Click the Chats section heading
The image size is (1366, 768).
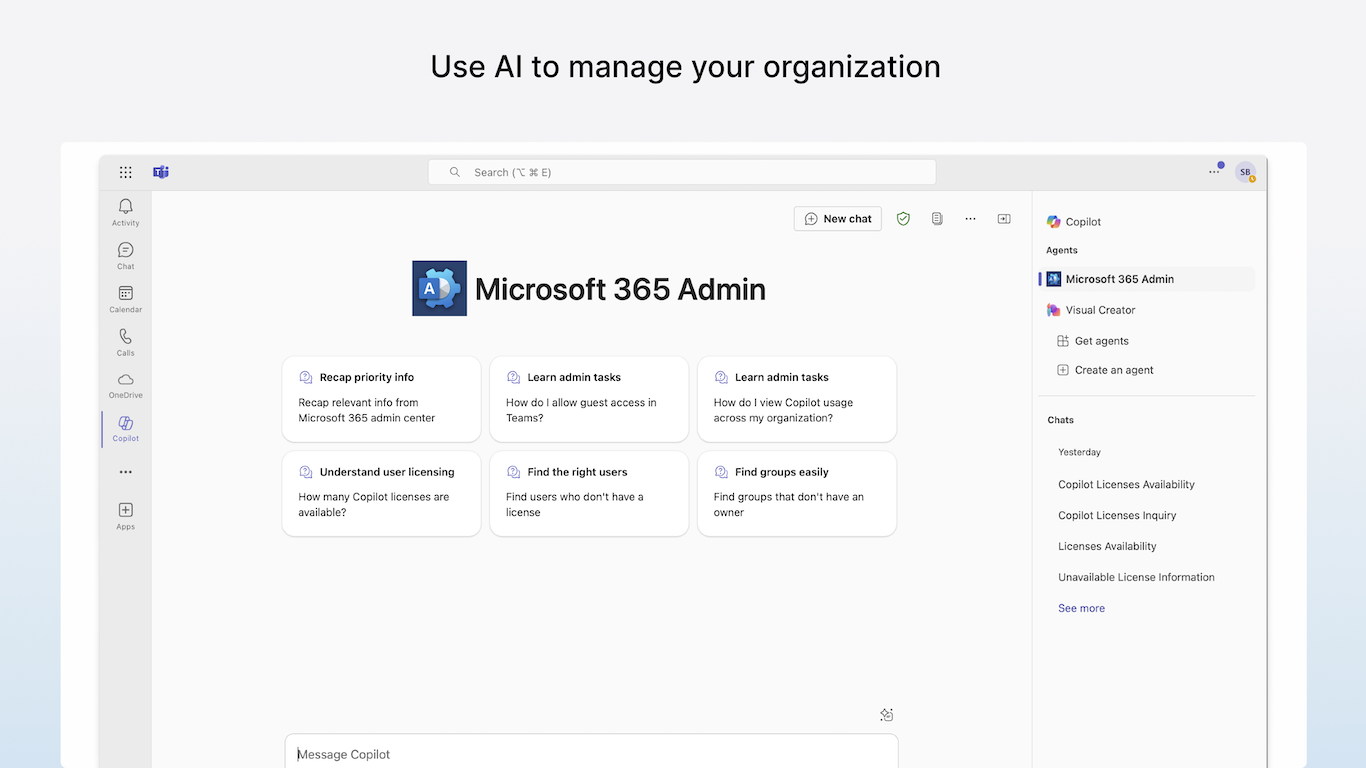click(x=1060, y=420)
